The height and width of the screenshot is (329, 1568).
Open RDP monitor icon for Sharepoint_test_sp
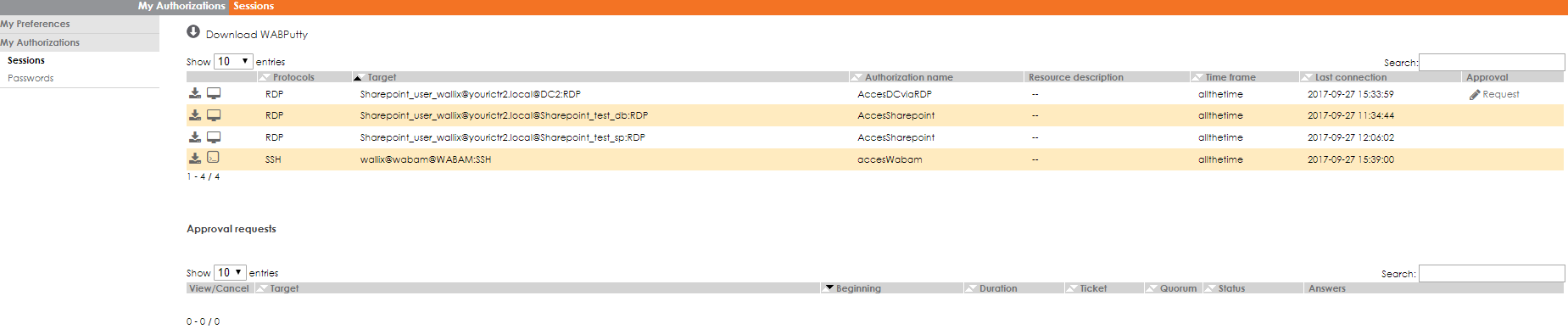coord(214,137)
